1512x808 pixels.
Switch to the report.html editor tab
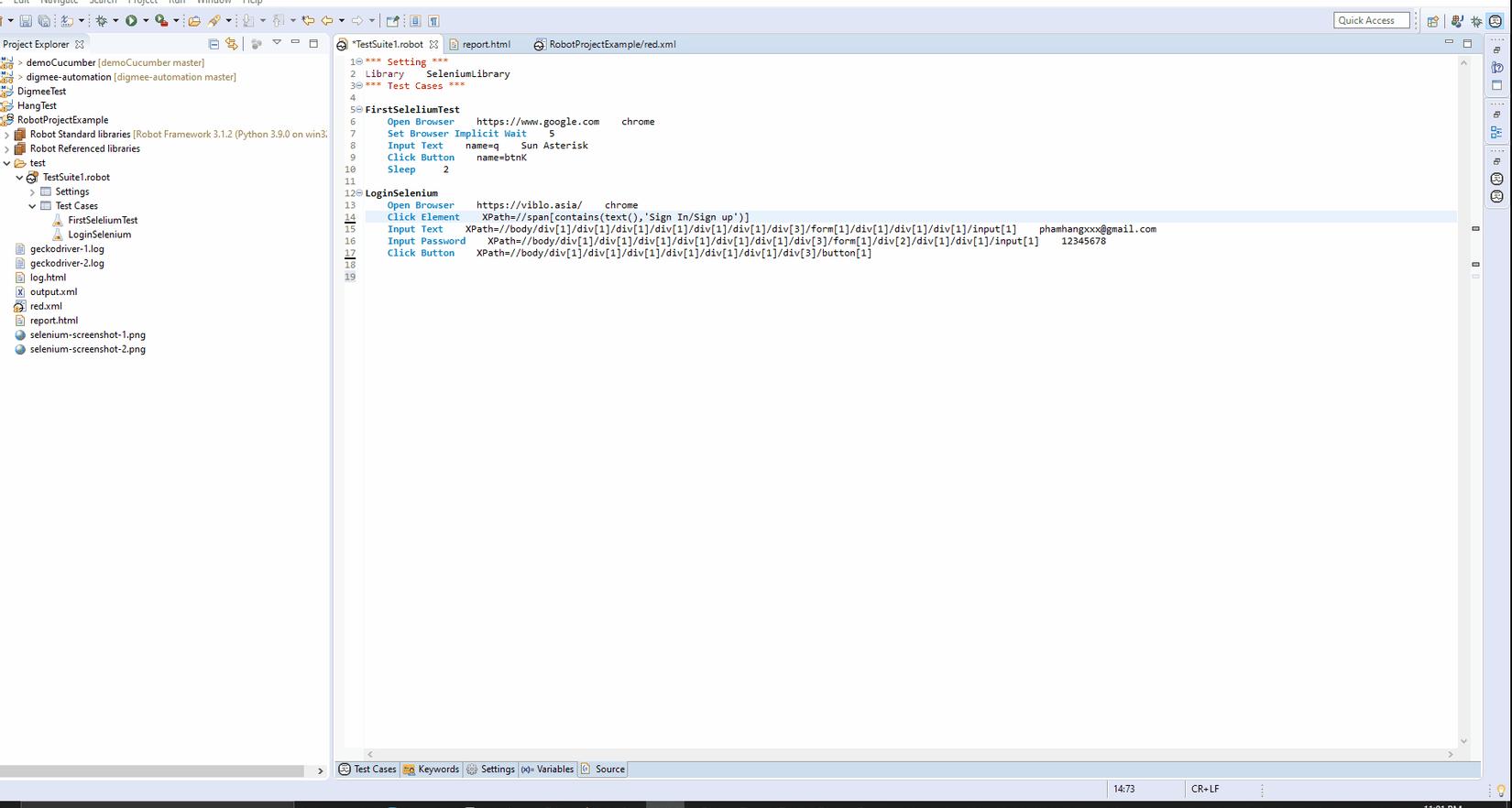486,44
